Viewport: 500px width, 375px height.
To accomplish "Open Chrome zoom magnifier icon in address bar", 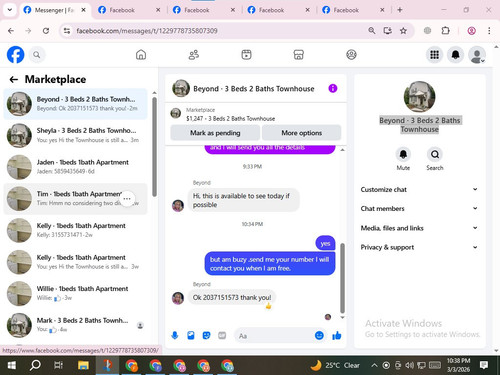I will coord(371,31).
